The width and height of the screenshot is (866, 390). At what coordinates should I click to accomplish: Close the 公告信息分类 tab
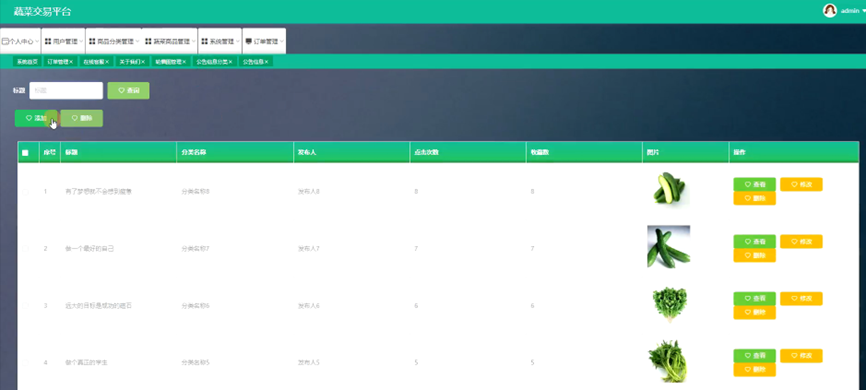tap(231, 62)
